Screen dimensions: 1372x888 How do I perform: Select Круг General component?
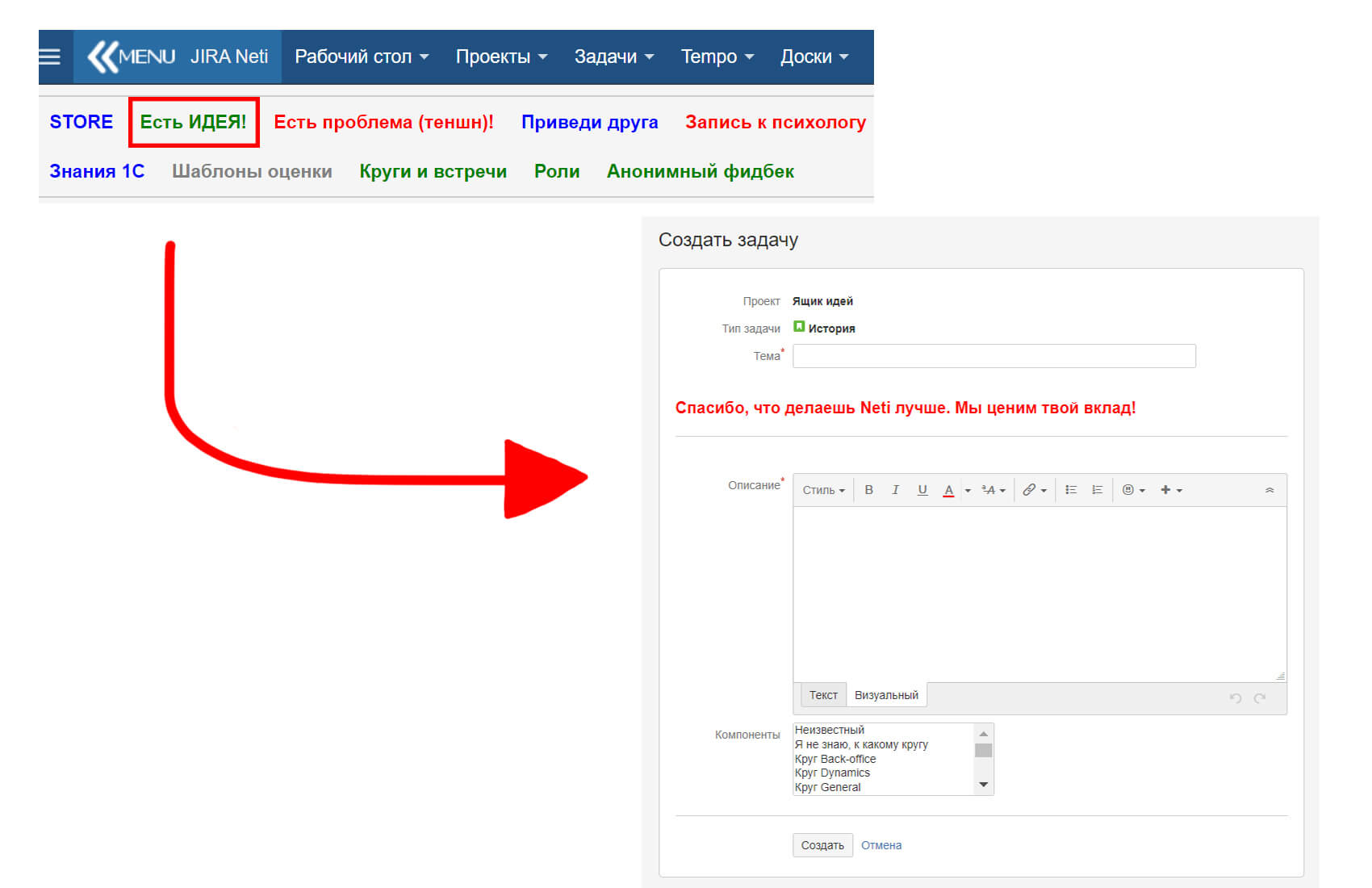coord(883,787)
